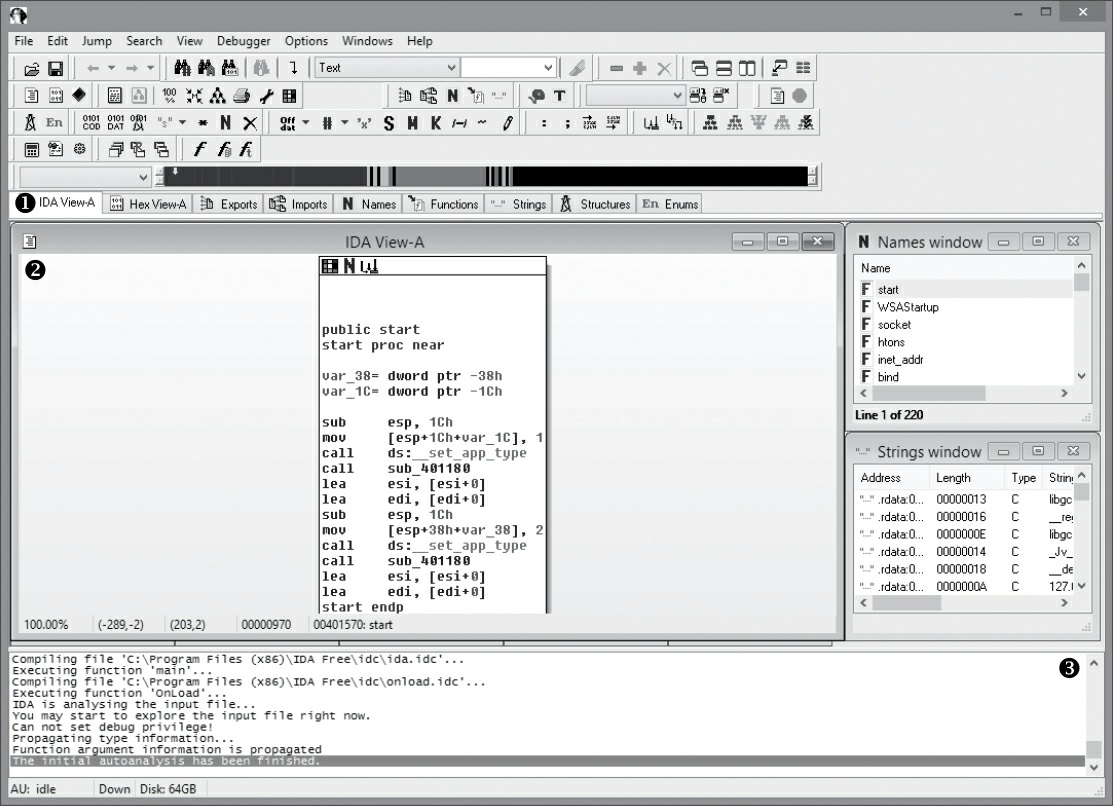The image size is (1113, 806).
Task: Click the fit-to-window arrows icon
Action: [194, 95]
